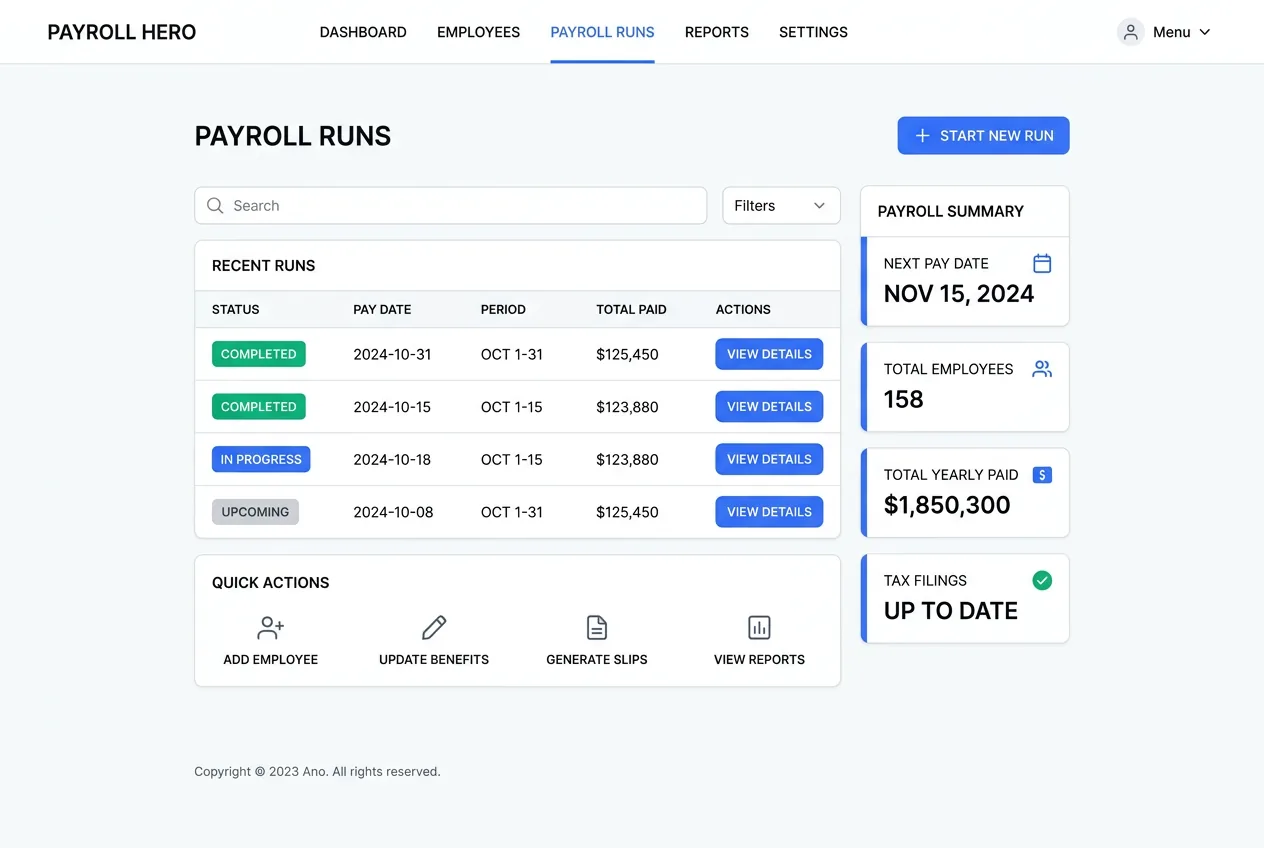Toggle the COMPLETED status badge on the 2024-10-31 run

[x=258, y=354]
